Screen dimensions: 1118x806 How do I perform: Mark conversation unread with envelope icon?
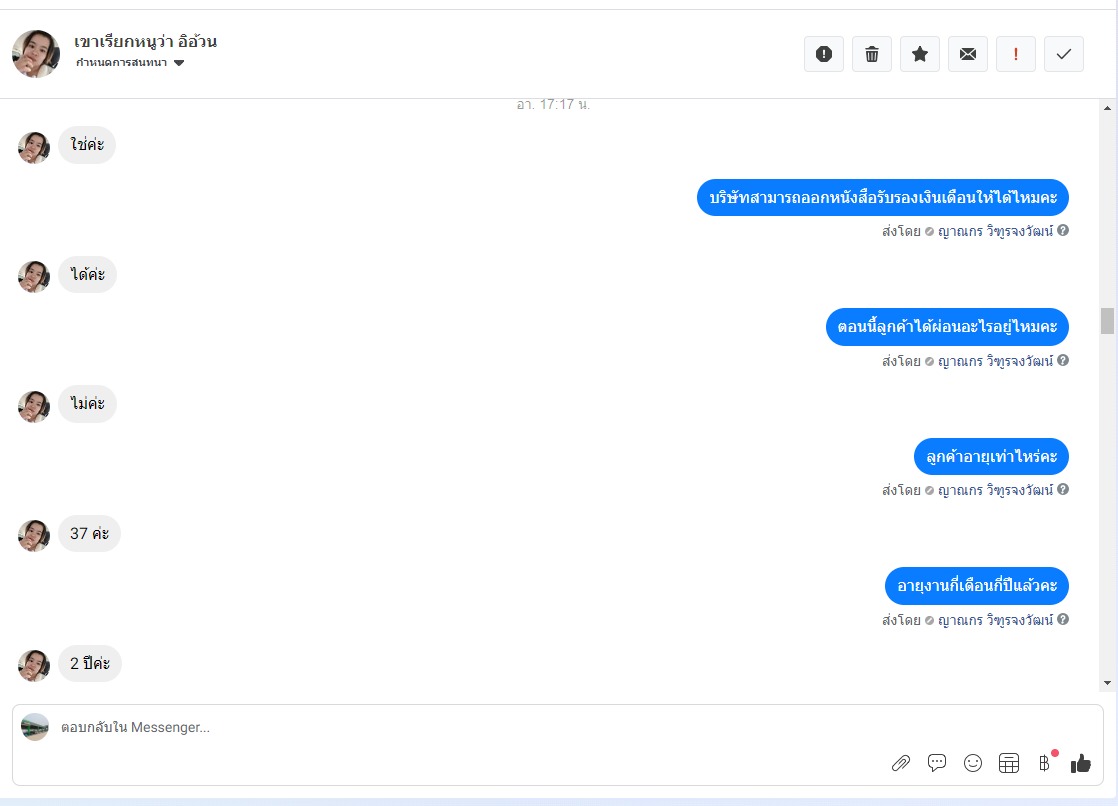(x=968, y=54)
